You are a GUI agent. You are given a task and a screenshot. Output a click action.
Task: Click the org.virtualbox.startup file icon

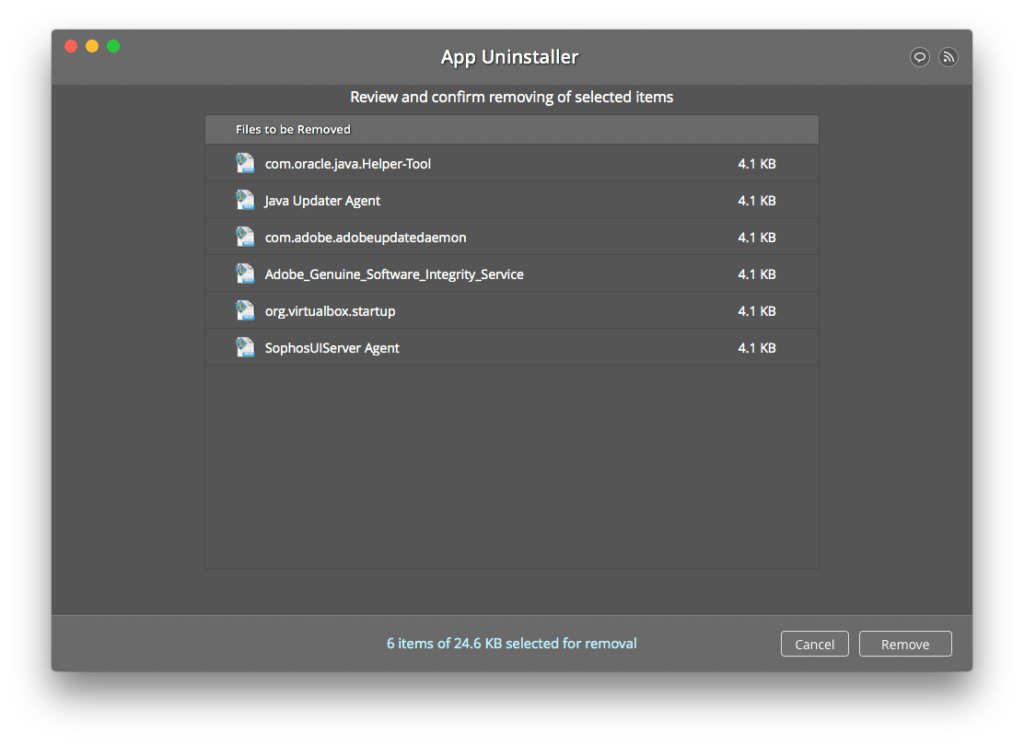pyautogui.click(x=245, y=311)
